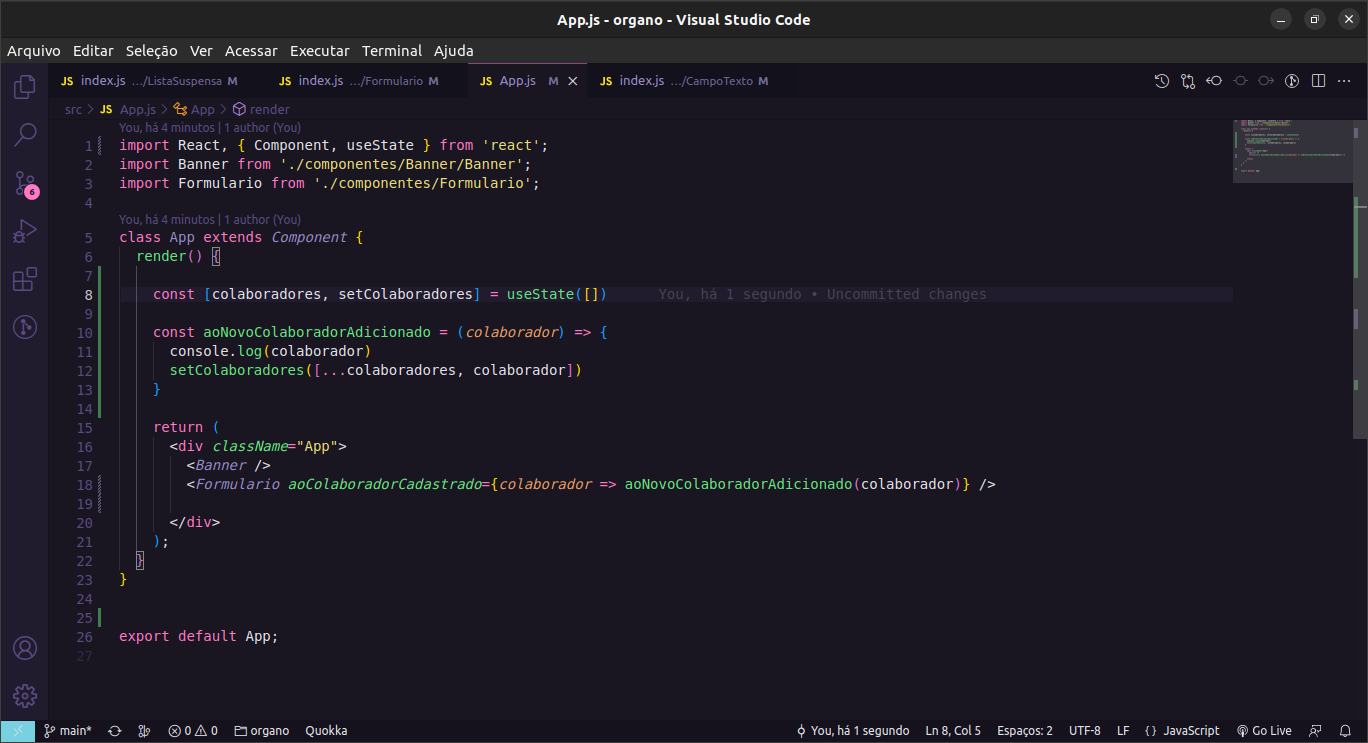Screen dimensions: 1368x743
Task: Open the Editar menu
Action: pyautogui.click(x=93, y=50)
